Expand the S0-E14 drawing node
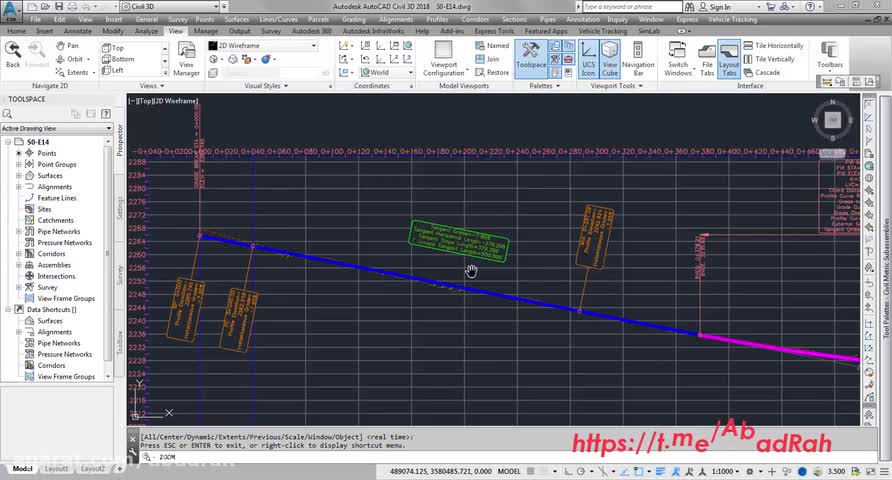This screenshot has width=892, height=480. point(8,142)
